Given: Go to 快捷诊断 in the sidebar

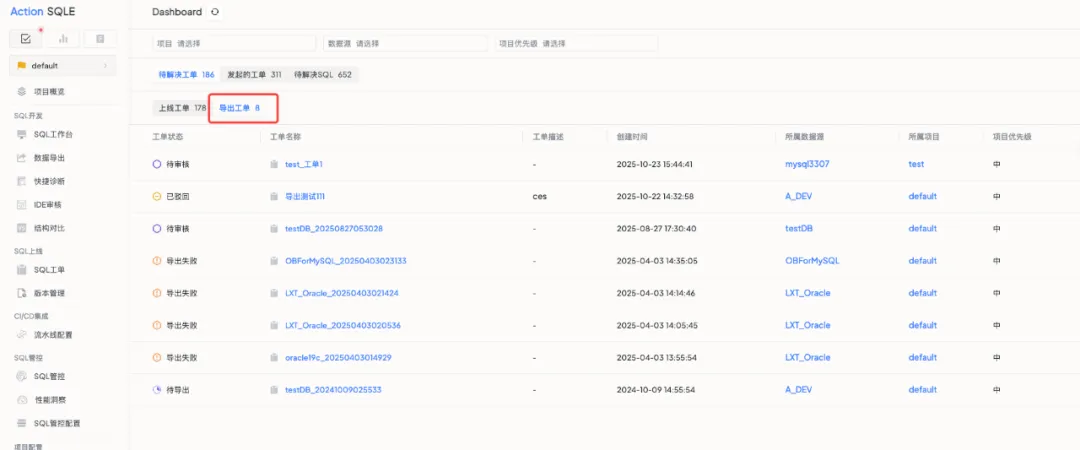Looking at the screenshot, I should [x=49, y=181].
